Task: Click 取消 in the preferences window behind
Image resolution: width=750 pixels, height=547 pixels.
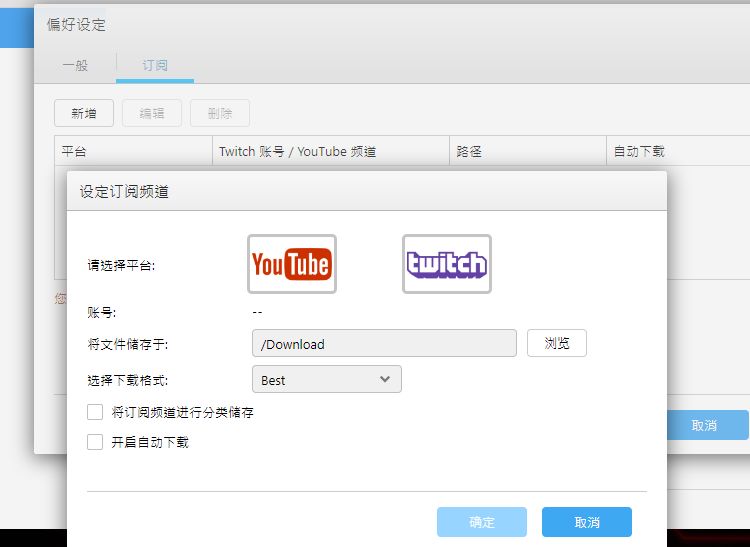Action: [707, 425]
